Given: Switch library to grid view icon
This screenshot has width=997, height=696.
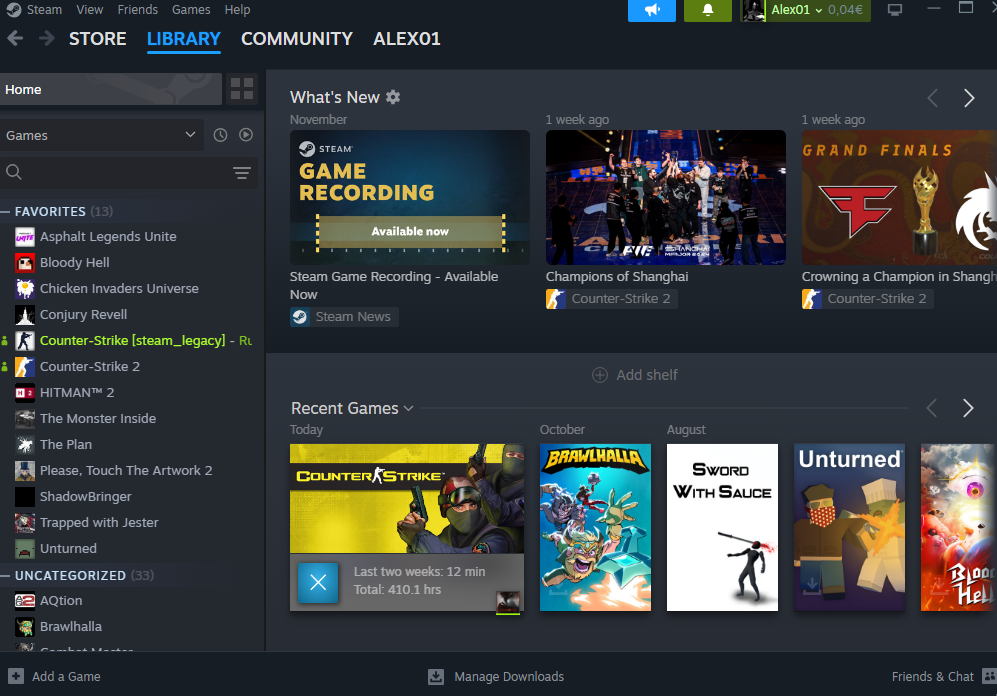Looking at the screenshot, I should 242,89.
